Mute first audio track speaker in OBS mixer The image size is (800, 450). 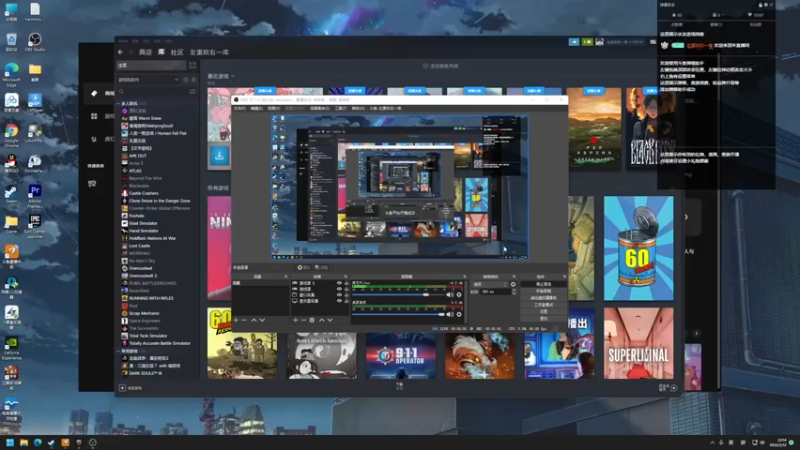(x=449, y=294)
